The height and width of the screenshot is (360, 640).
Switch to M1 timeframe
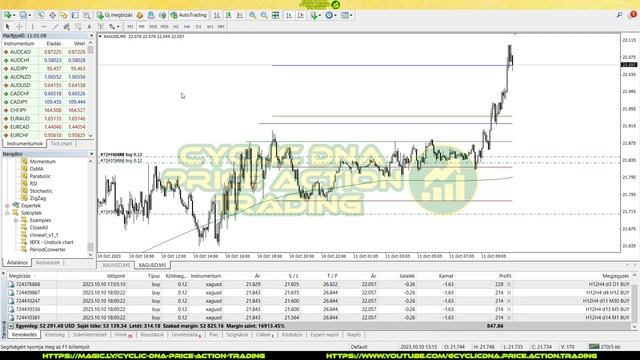coord(130,27)
